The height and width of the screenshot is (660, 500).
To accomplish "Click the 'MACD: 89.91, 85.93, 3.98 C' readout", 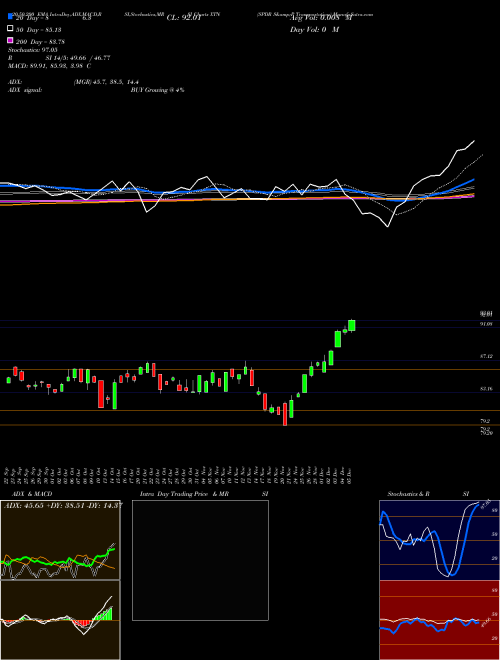I will tap(49, 66).
